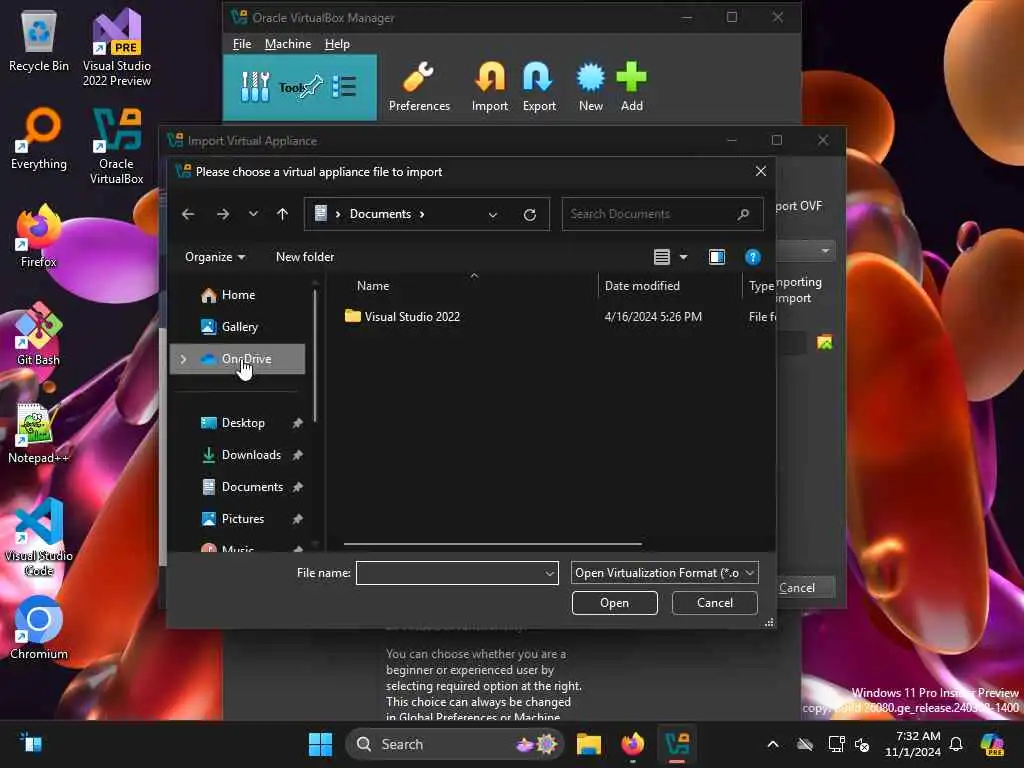This screenshot has height=768, width=1024.
Task: Go up one folder level
Action: click(x=282, y=214)
